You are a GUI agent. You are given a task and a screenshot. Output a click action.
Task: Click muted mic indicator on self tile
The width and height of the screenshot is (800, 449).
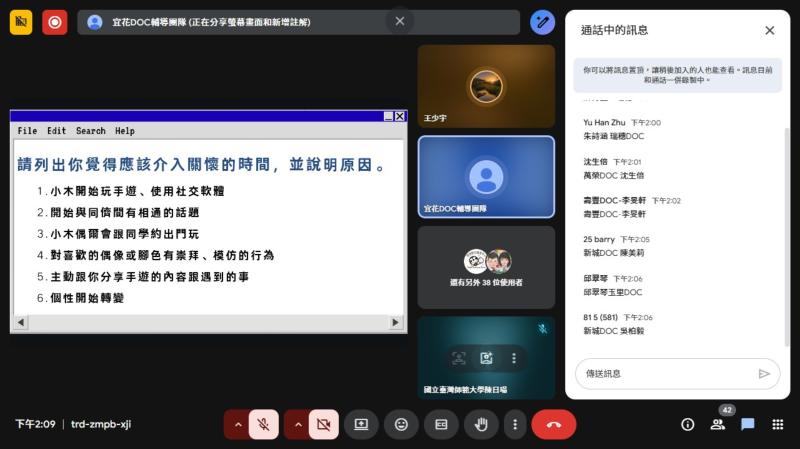543,329
